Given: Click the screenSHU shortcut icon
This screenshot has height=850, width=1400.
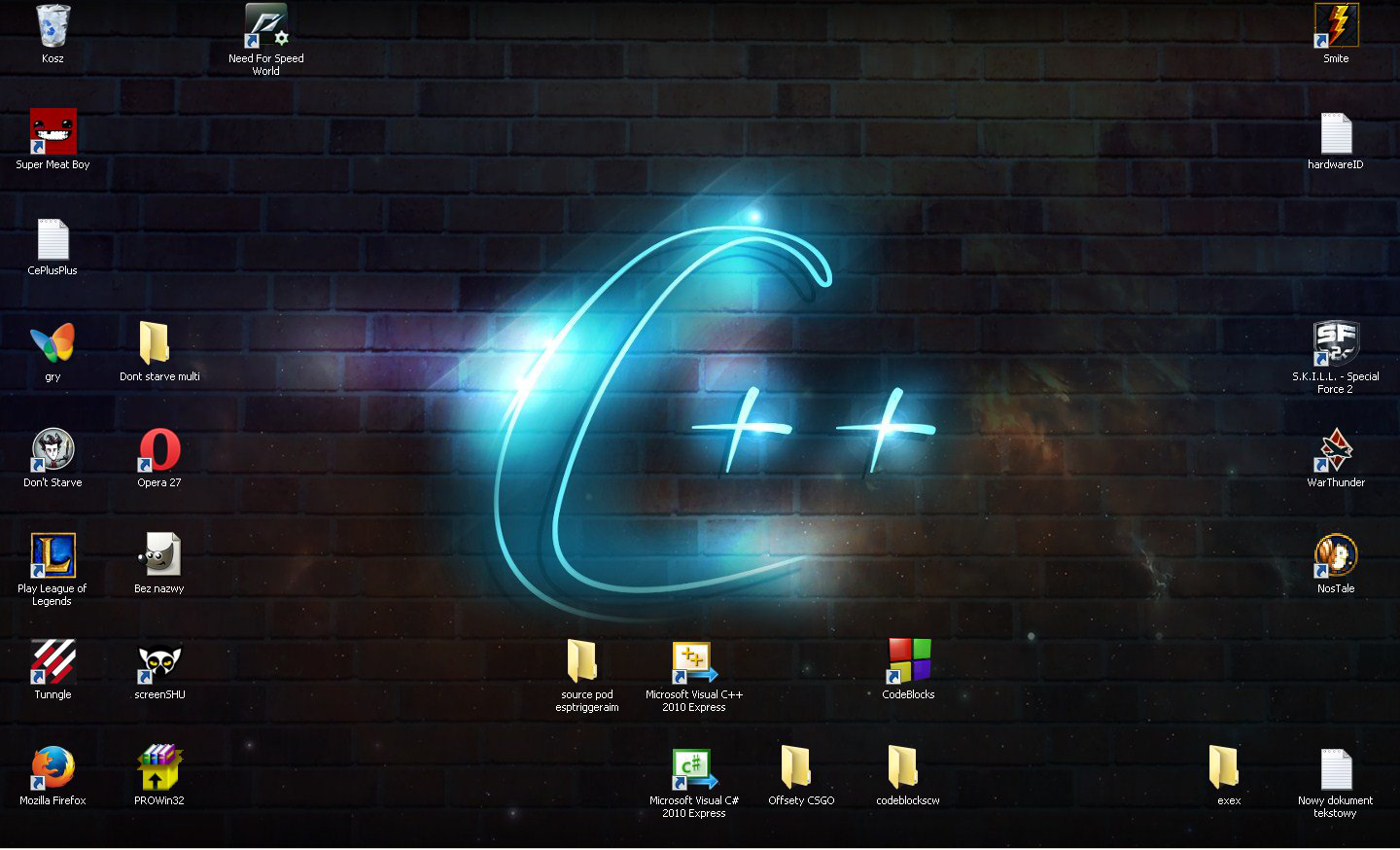Looking at the screenshot, I should 159,661.
